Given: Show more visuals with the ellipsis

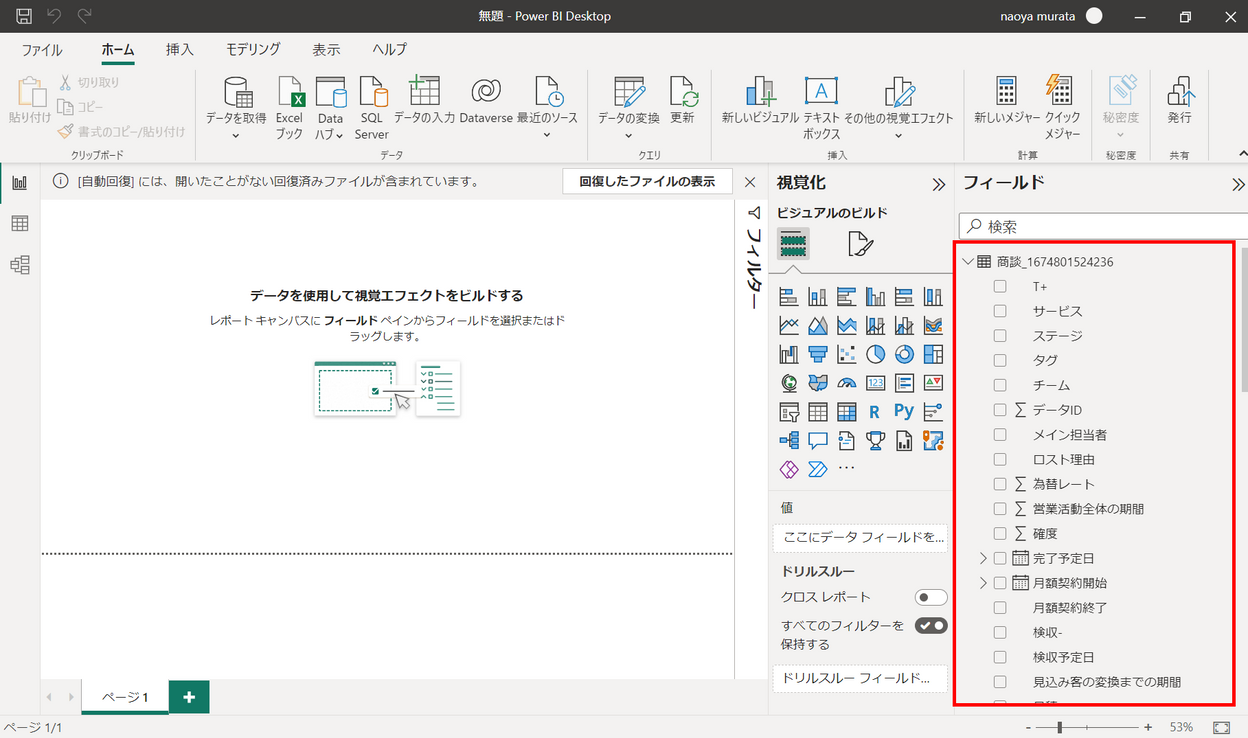Looking at the screenshot, I should point(846,468).
